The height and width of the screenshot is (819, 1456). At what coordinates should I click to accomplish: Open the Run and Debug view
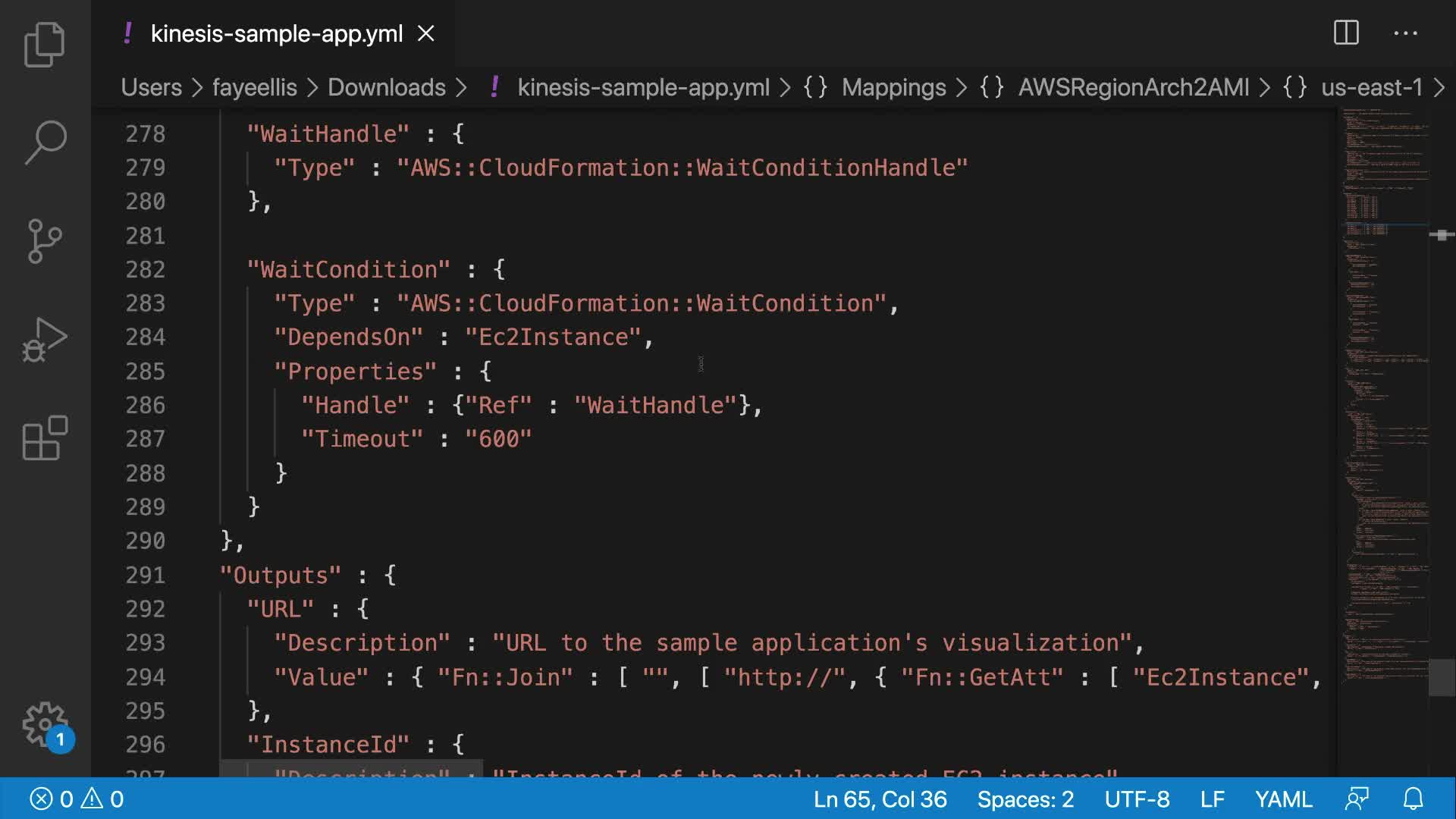(x=45, y=340)
